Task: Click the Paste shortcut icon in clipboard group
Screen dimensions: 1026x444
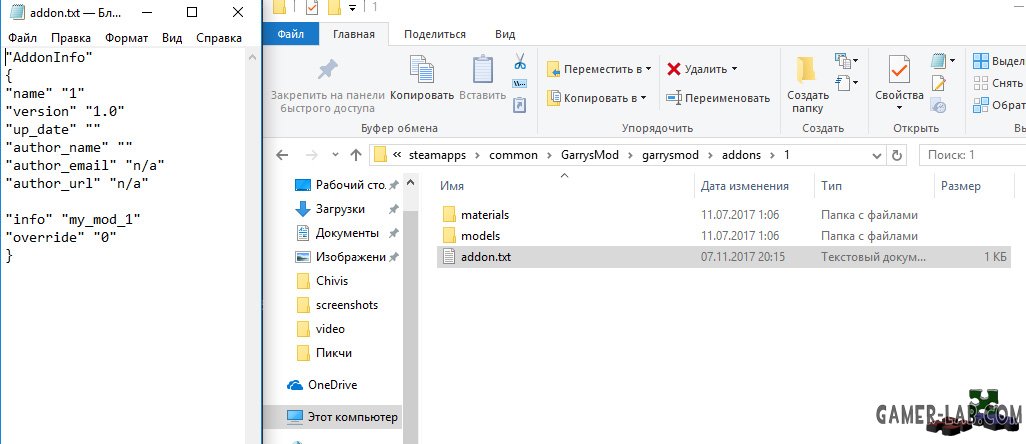Action: coord(520,105)
